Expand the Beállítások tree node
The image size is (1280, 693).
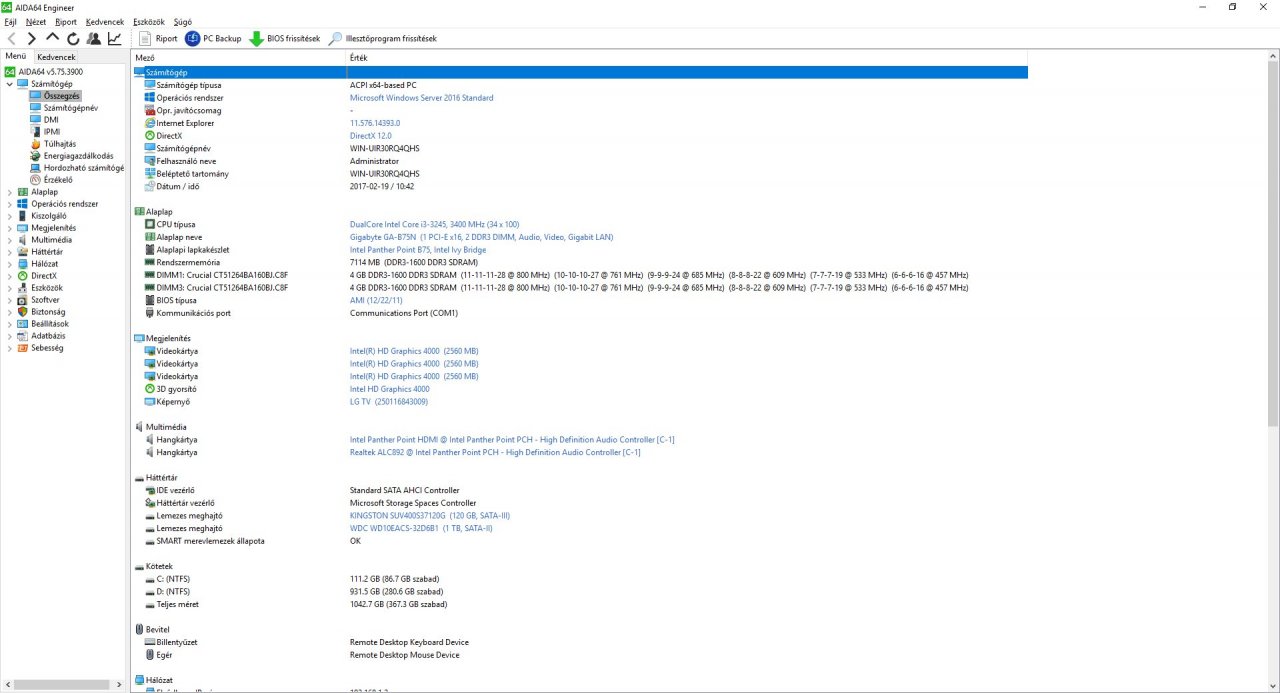click(9, 324)
